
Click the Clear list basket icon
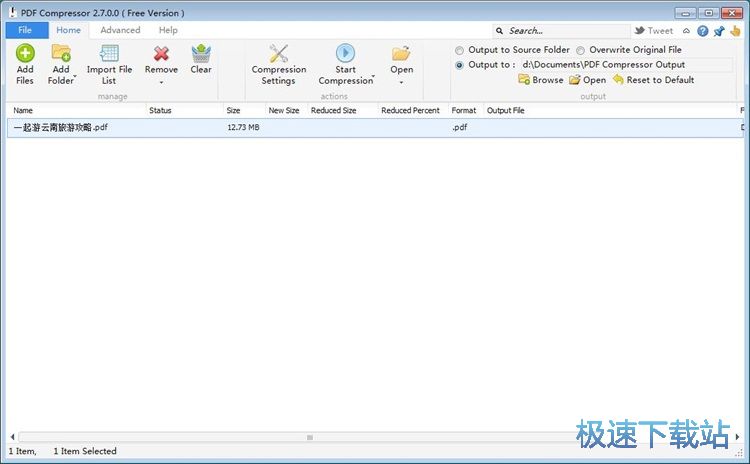201,54
